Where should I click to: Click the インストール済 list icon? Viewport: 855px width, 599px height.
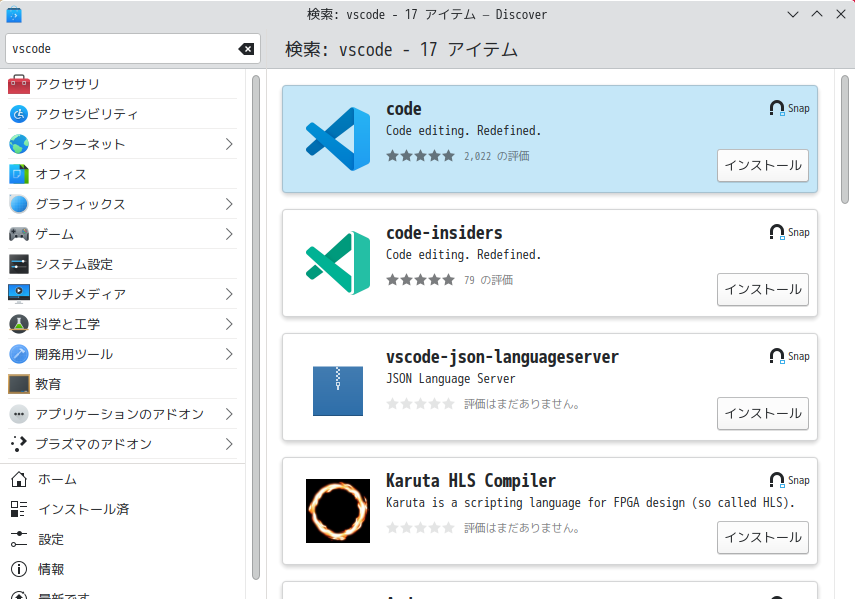[x=19, y=509]
